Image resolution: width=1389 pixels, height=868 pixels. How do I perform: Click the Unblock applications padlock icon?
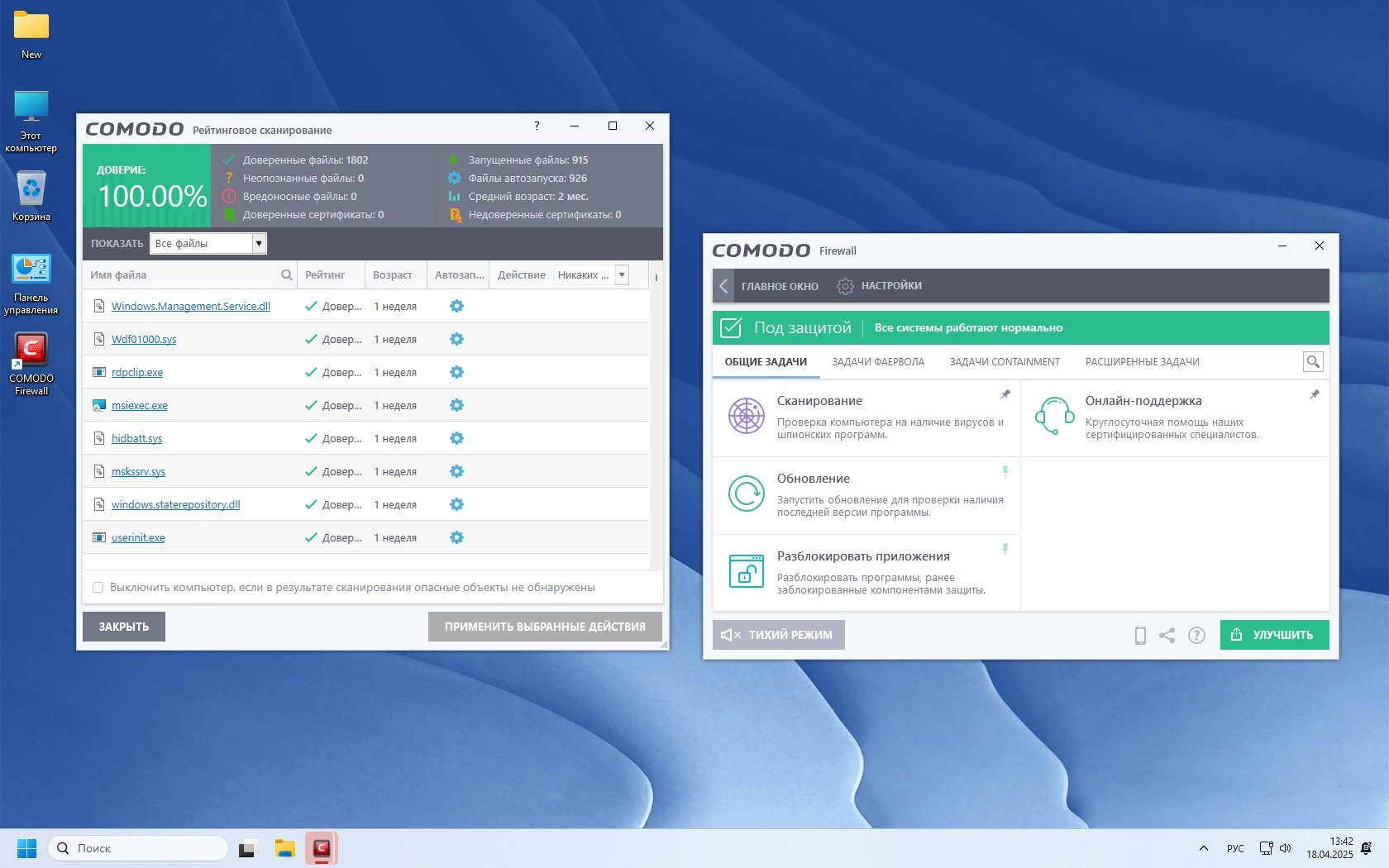click(x=746, y=571)
